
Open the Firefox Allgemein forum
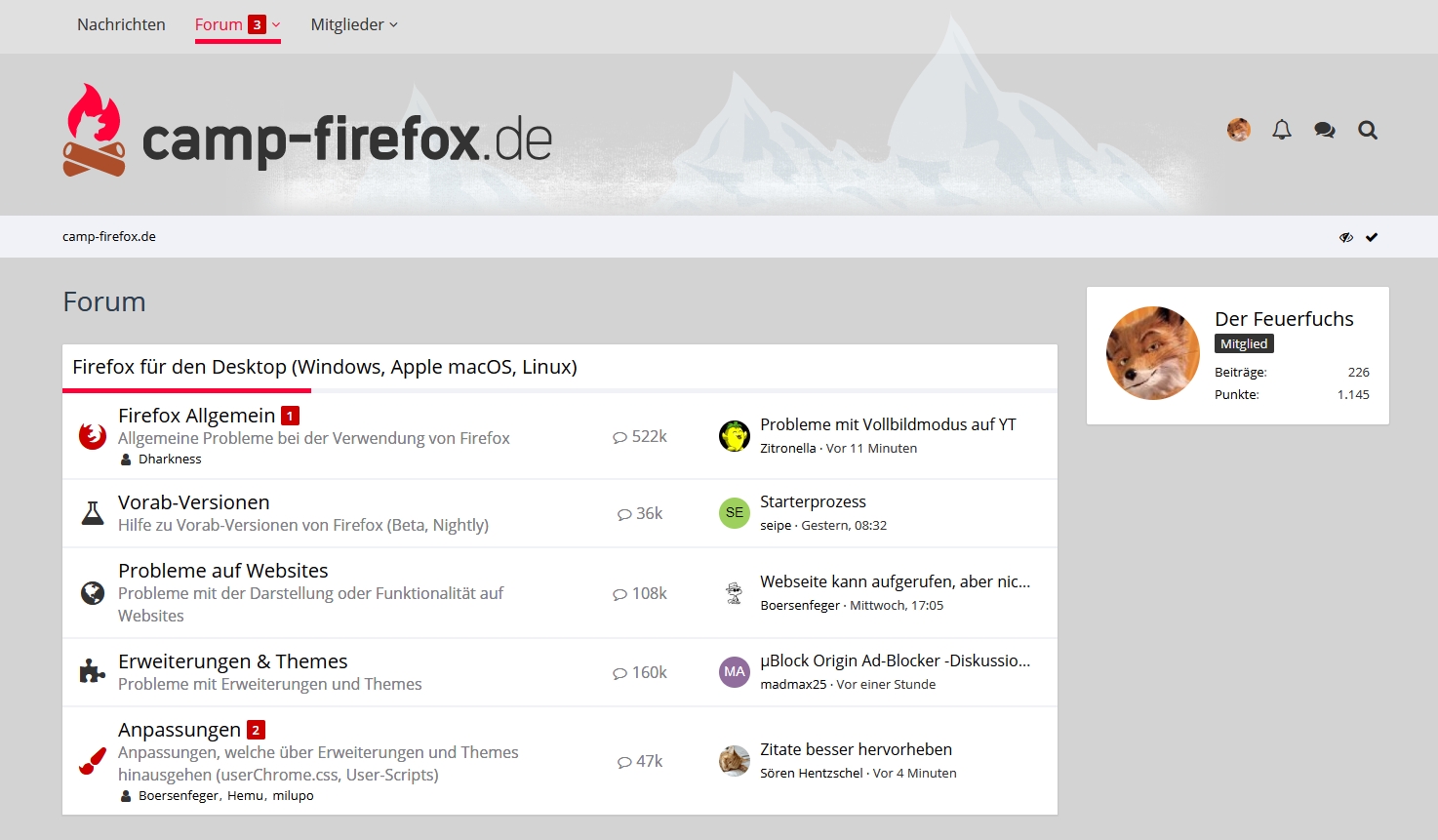(x=196, y=416)
